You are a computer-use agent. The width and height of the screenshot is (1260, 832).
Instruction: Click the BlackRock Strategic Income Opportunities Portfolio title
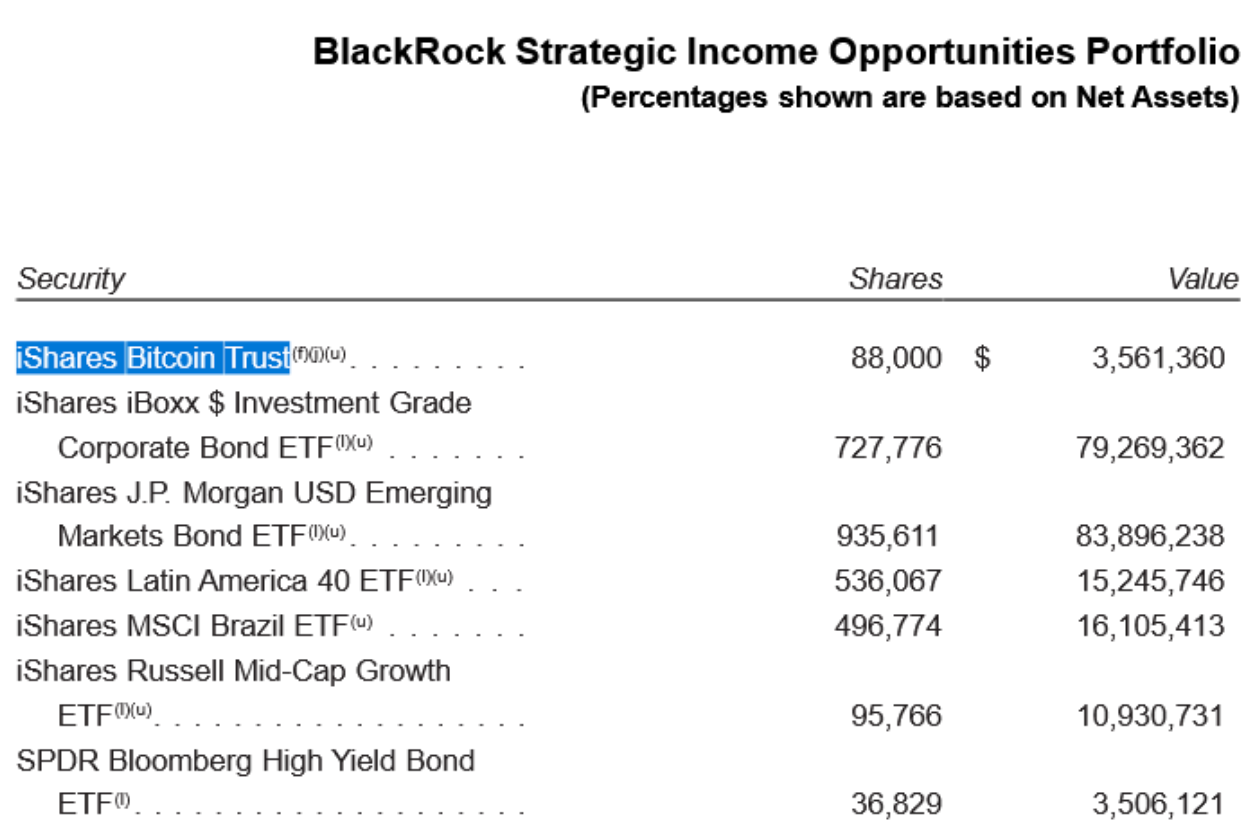point(776,52)
